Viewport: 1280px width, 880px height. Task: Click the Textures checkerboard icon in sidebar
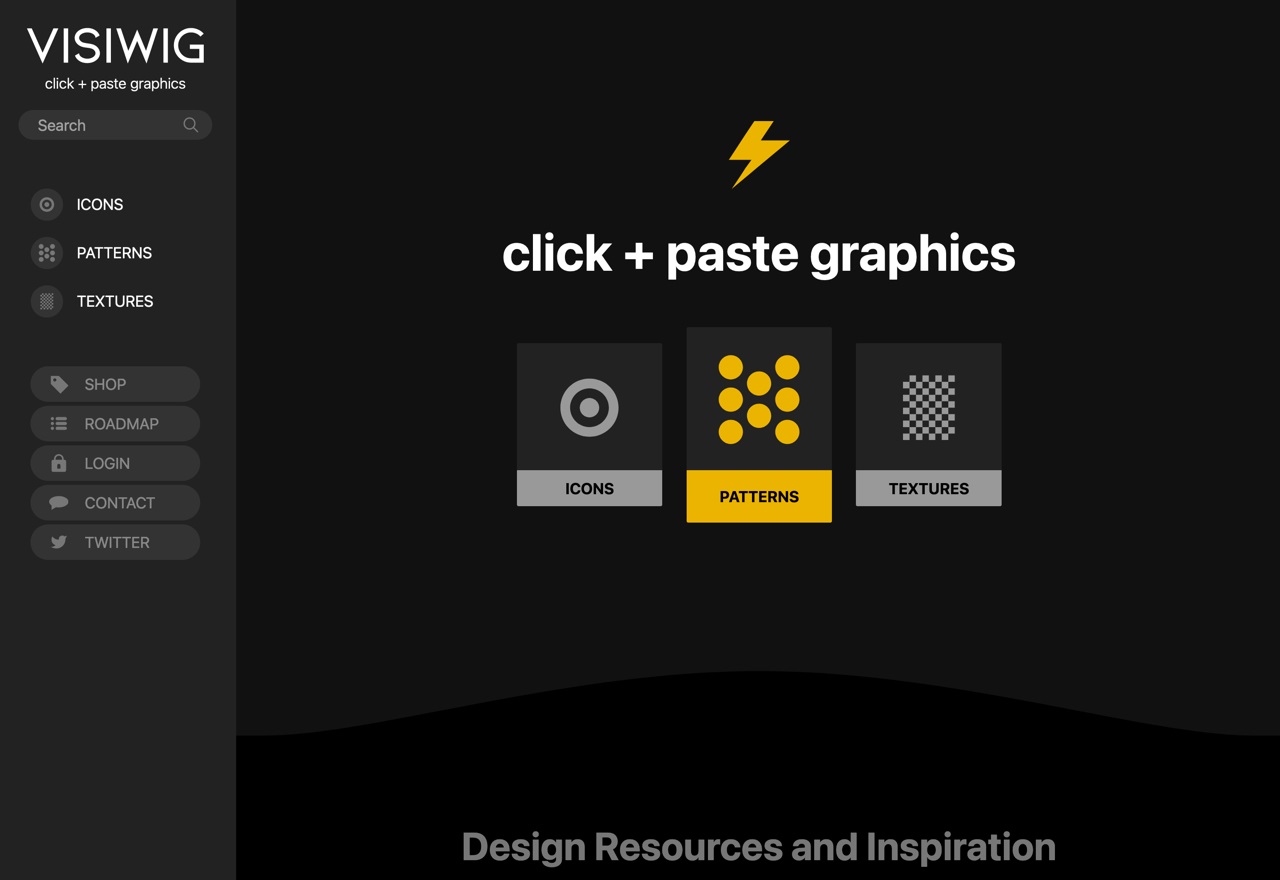click(47, 301)
